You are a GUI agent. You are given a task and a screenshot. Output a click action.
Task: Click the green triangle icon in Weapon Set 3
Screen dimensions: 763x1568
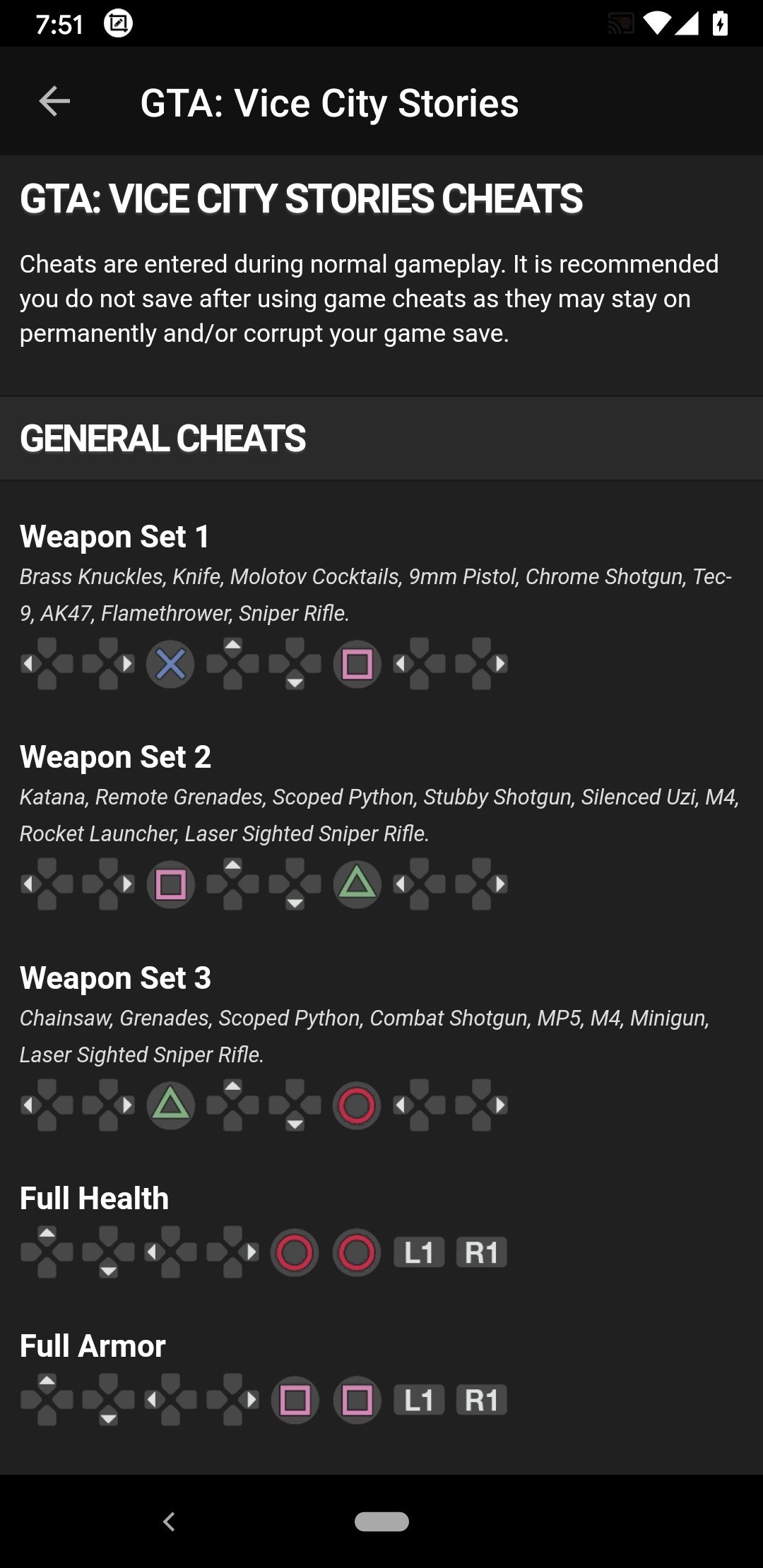[170, 1105]
